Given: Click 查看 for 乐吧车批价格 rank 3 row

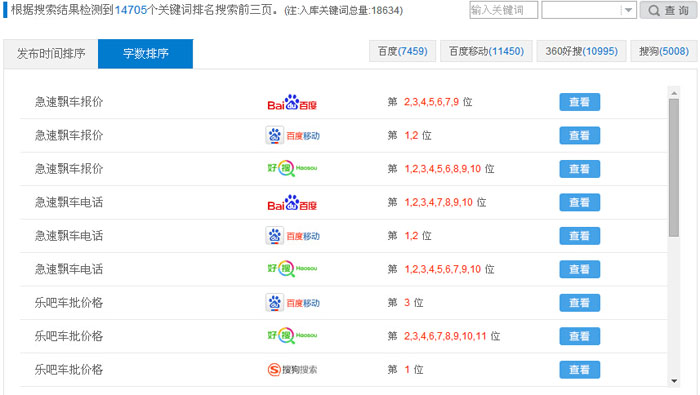Looking at the screenshot, I should point(579,303).
